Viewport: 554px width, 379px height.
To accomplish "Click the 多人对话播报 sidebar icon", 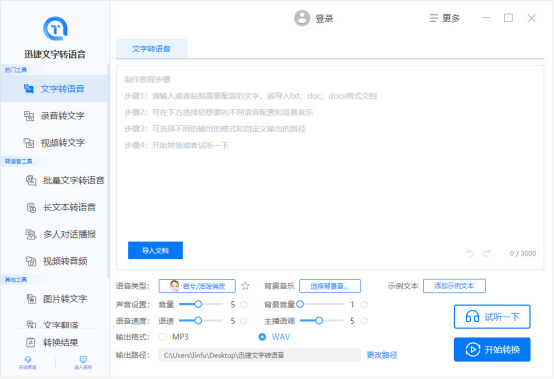I will click(31, 234).
